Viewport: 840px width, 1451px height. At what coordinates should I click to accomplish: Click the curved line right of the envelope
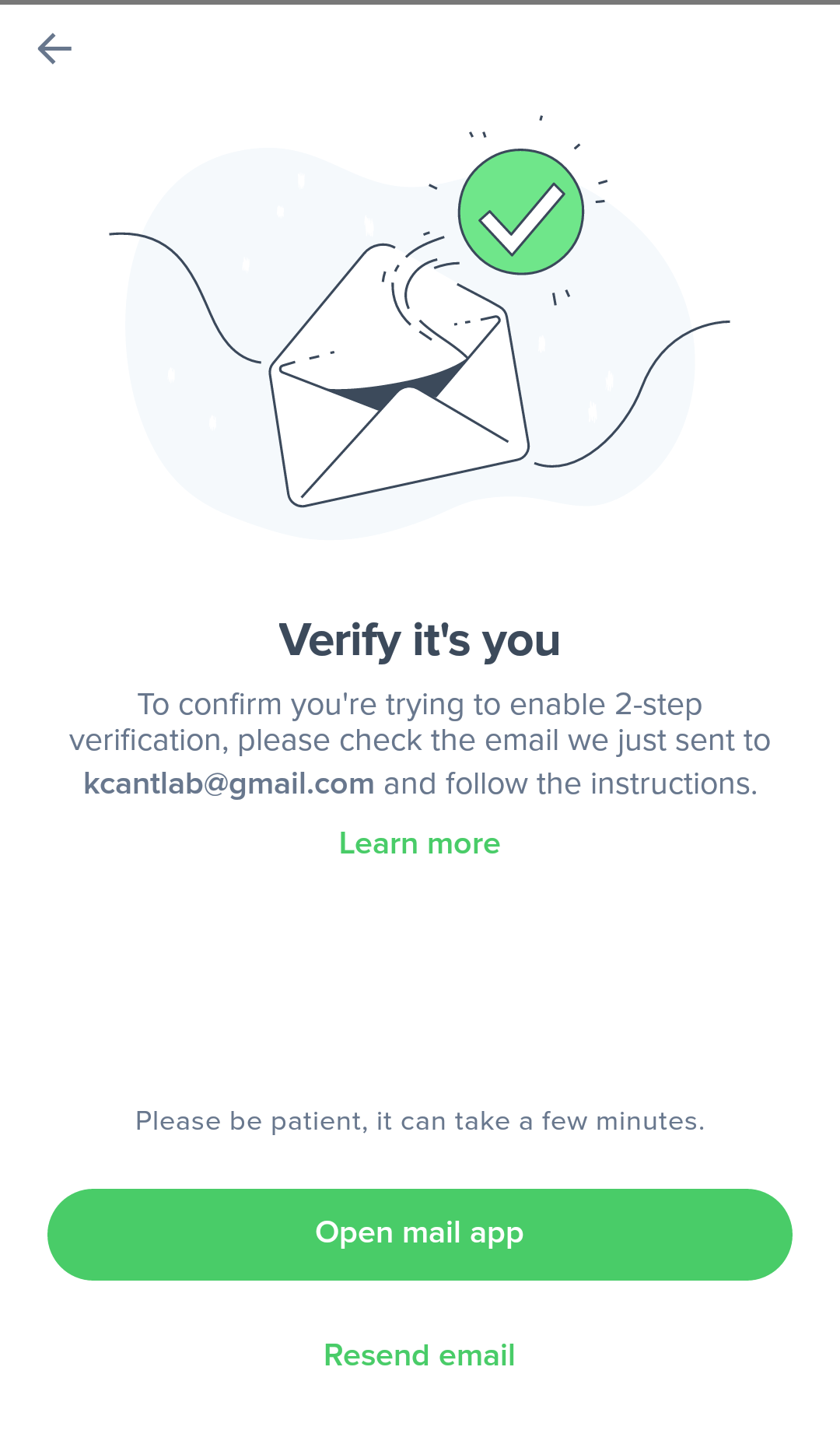coord(632,394)
